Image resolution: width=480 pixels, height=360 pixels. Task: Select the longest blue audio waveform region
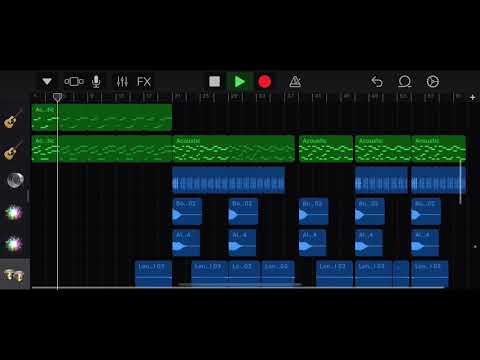click(x=229, y=180)
